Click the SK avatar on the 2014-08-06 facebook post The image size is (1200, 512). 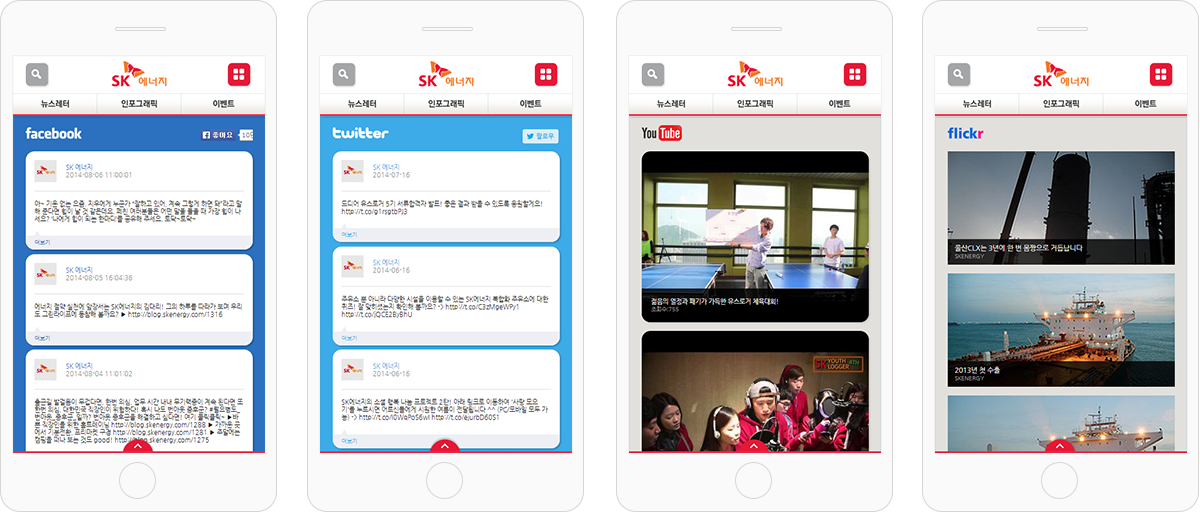(45, 170)
